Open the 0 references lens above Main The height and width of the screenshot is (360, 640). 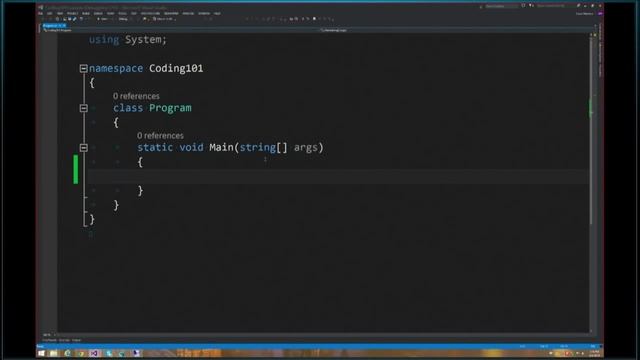click(160, 136)
